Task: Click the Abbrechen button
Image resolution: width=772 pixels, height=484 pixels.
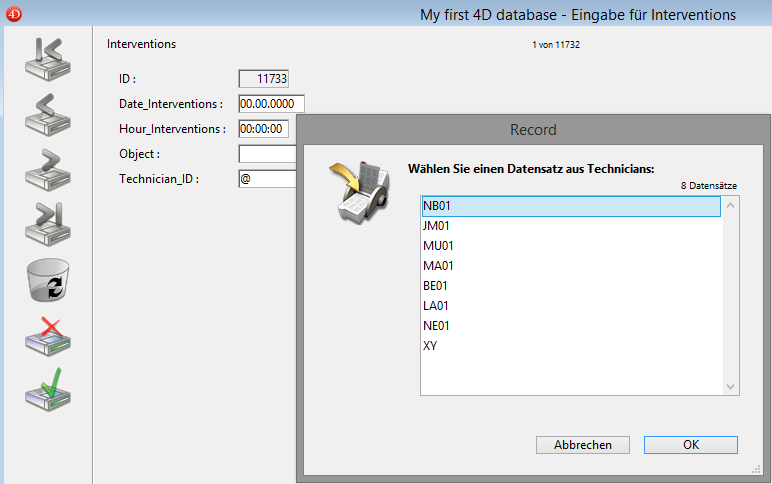Action: tap(582, 445)
